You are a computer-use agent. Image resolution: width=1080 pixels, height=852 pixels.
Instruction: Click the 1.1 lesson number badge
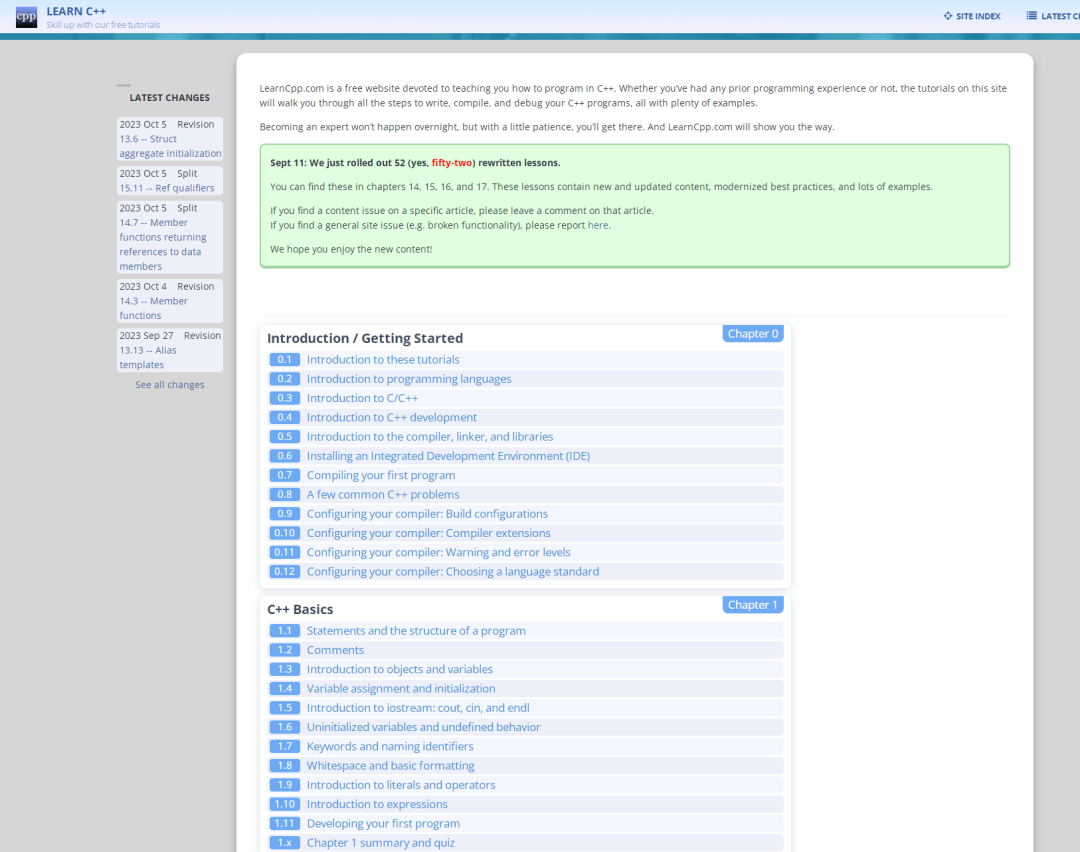[284, 631]
